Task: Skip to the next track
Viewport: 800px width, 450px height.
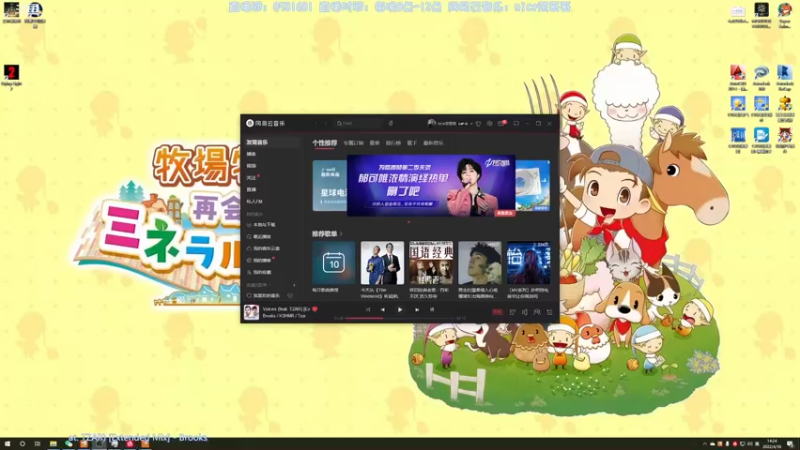Action: 417,310
